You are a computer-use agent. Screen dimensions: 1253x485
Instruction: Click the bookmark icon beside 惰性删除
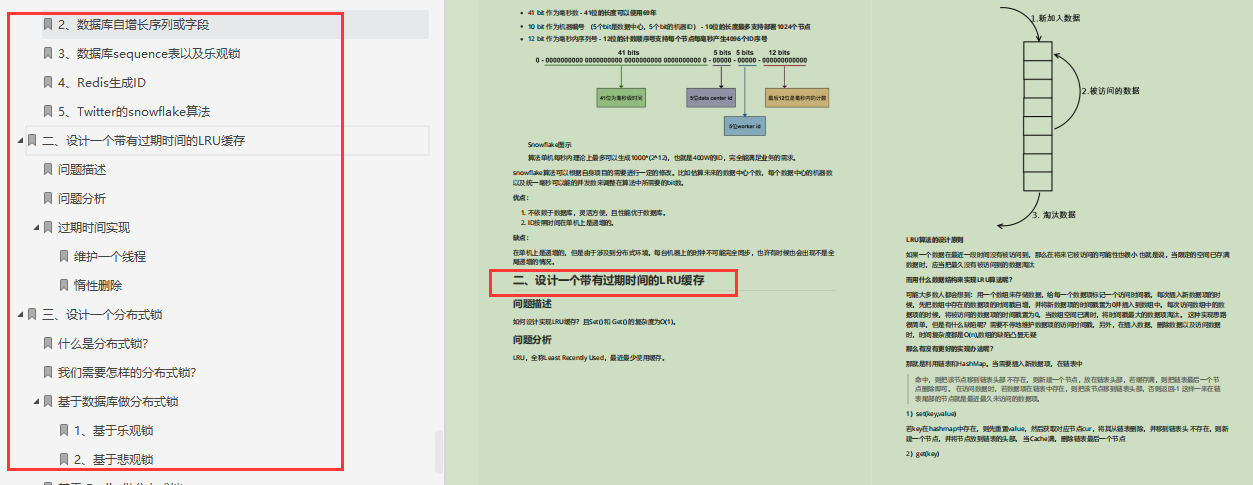pos(64,285)
